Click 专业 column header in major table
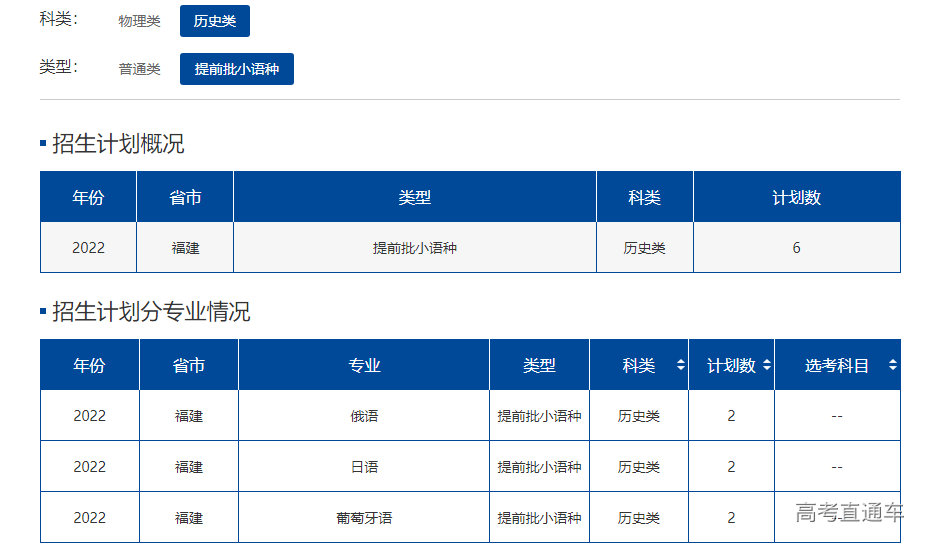 [x=364, y=366]
